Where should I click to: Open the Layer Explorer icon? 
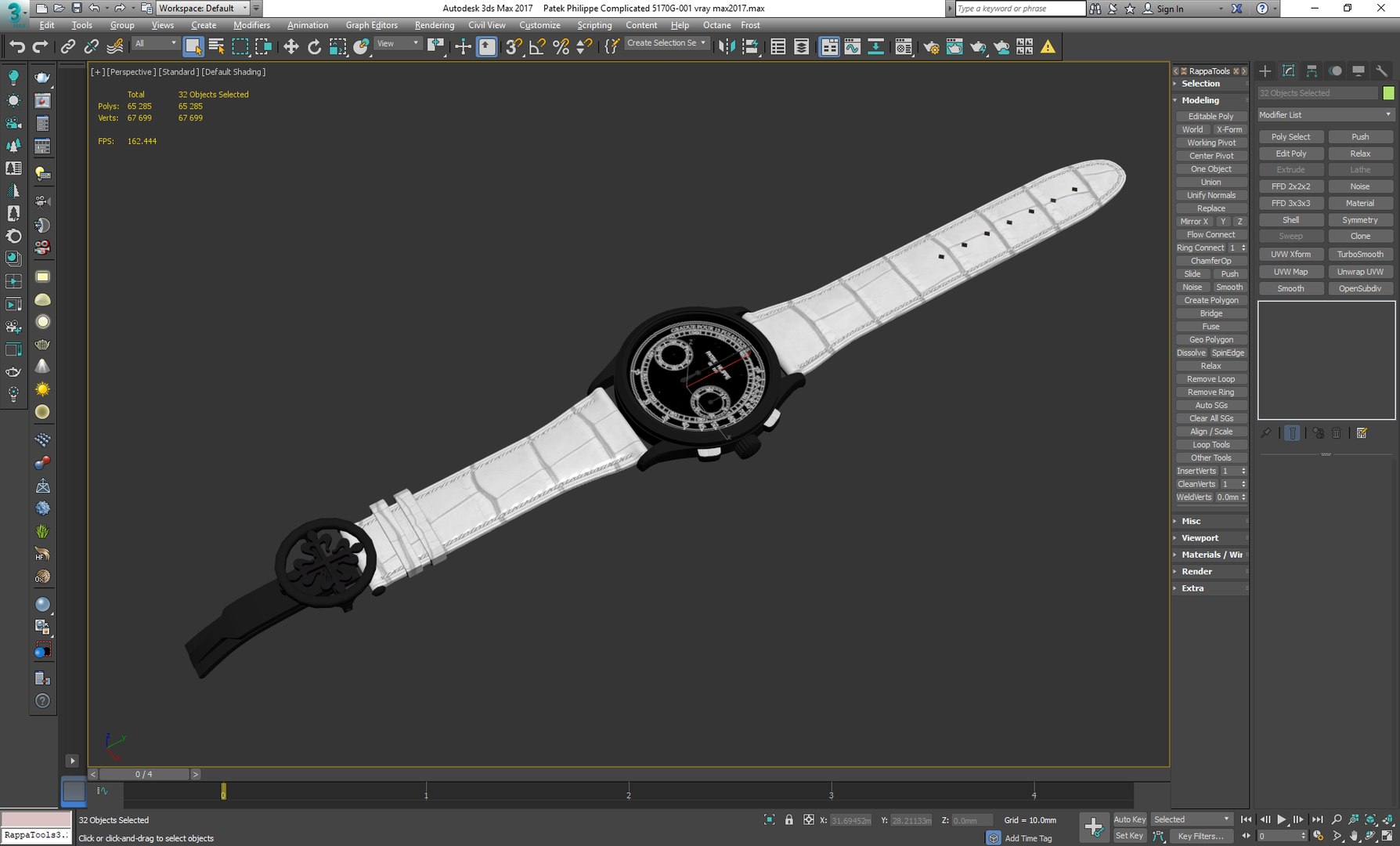coord(801,47)
